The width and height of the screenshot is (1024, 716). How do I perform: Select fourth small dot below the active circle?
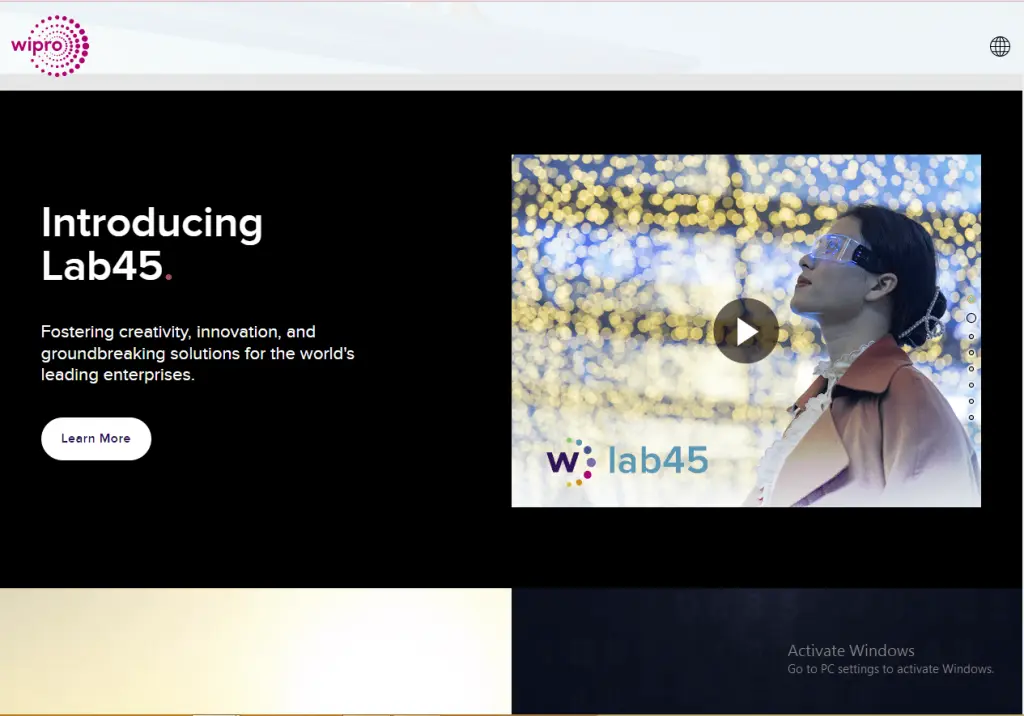pyautogui.click(x=971, y=385)
